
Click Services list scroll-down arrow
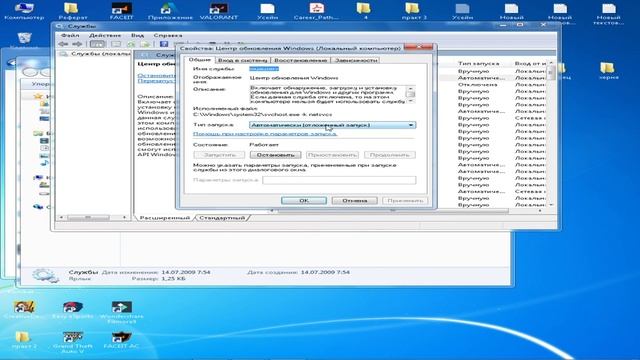click(551, 204)
